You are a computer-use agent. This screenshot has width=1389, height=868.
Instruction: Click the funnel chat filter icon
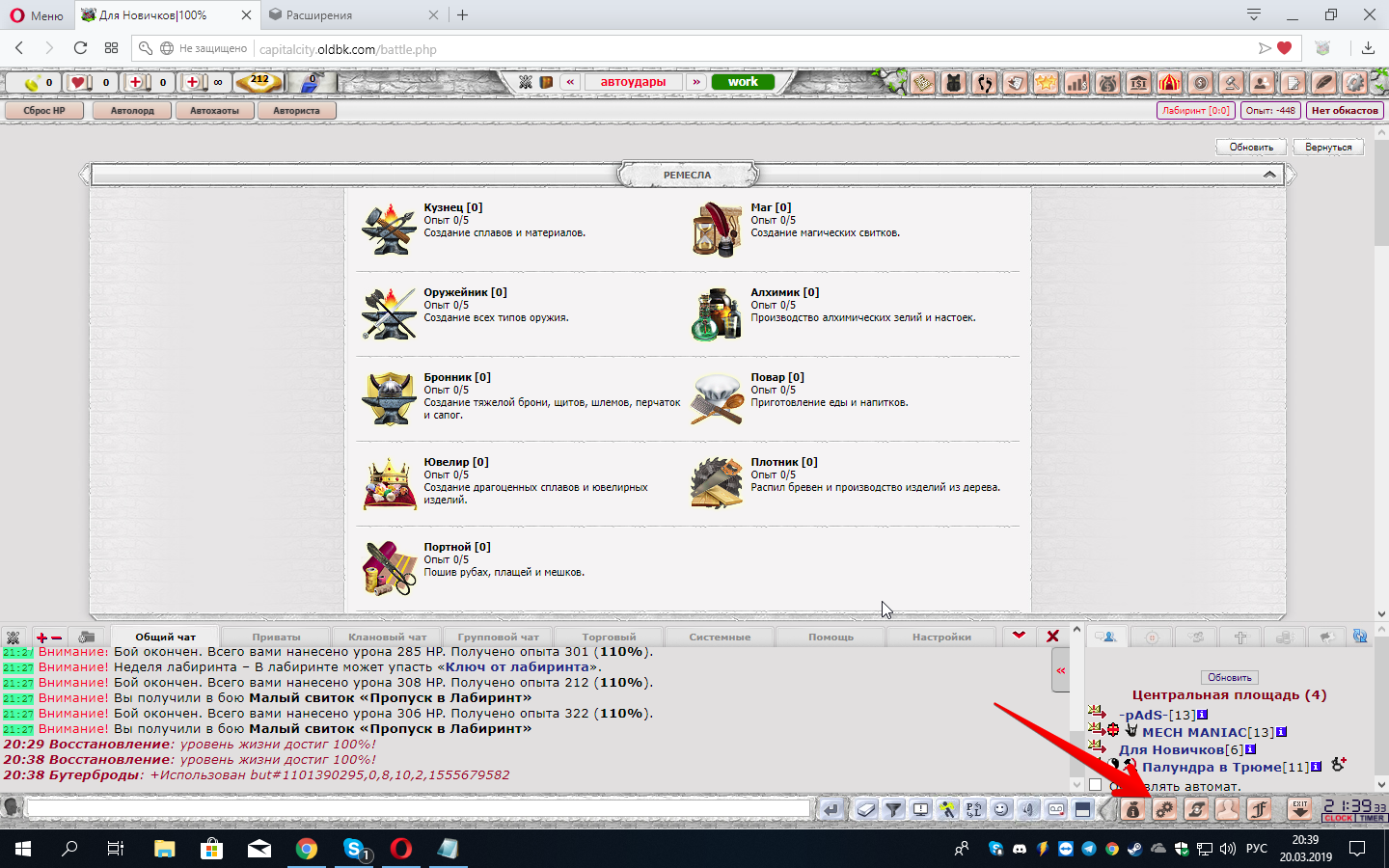pos(893,810)
